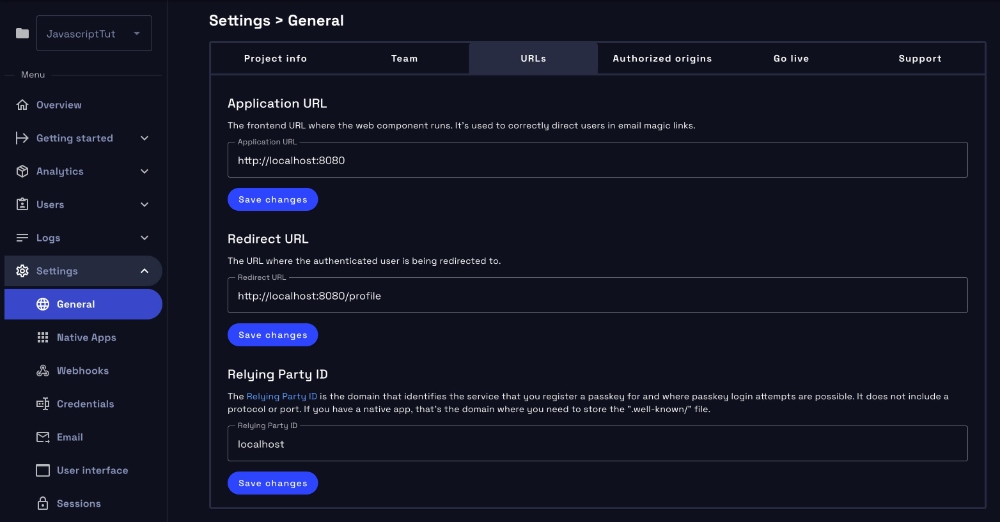
Task: Click the Webhooks icon in sidebar
Action: (x=42, y=371)
